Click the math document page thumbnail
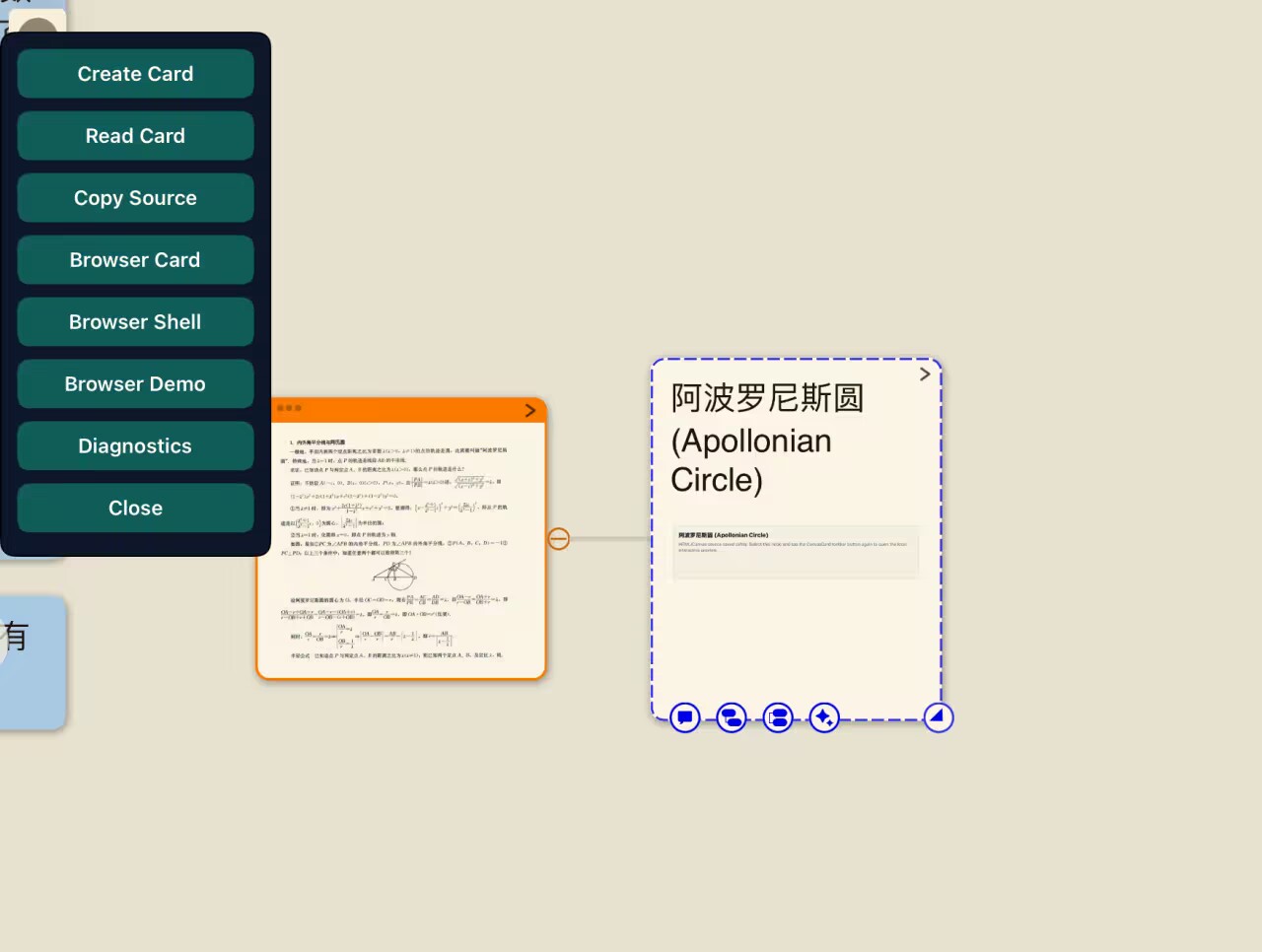 [x=400, y=549]
